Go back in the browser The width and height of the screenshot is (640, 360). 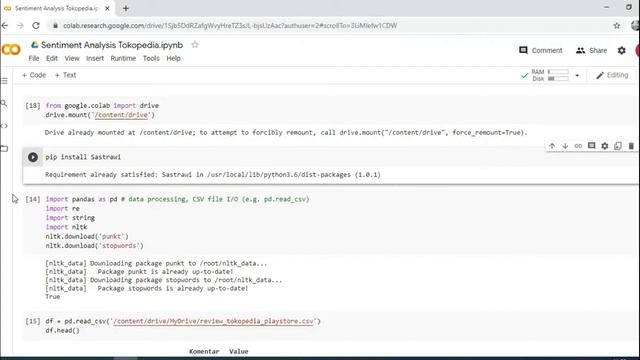[4, 25]
